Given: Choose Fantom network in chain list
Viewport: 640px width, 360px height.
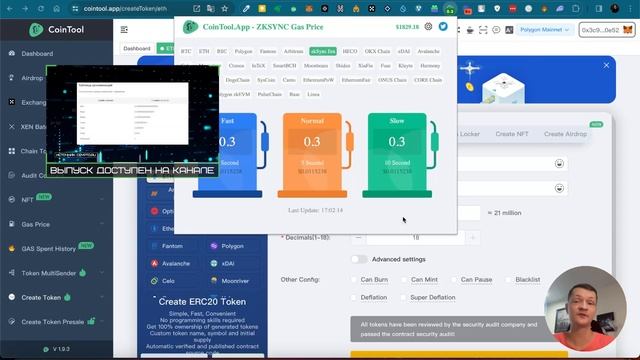Looking at the screenshot, I should (172, 246).
